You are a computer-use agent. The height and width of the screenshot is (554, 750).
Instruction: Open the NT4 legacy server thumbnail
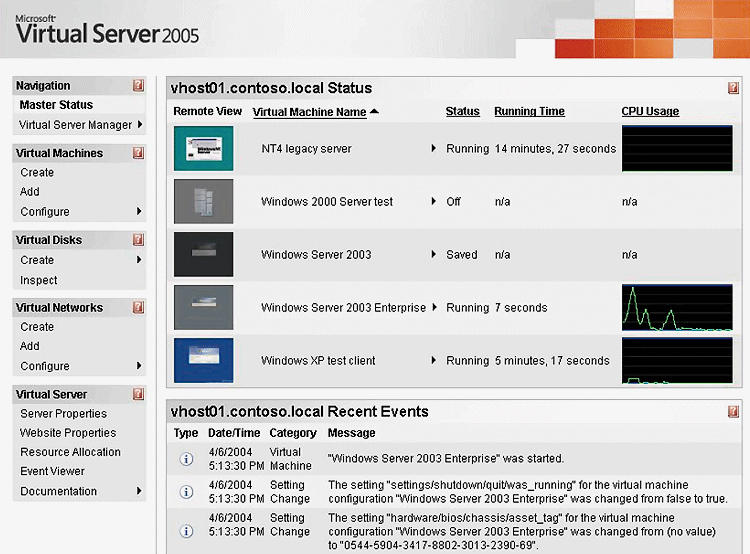203,148
